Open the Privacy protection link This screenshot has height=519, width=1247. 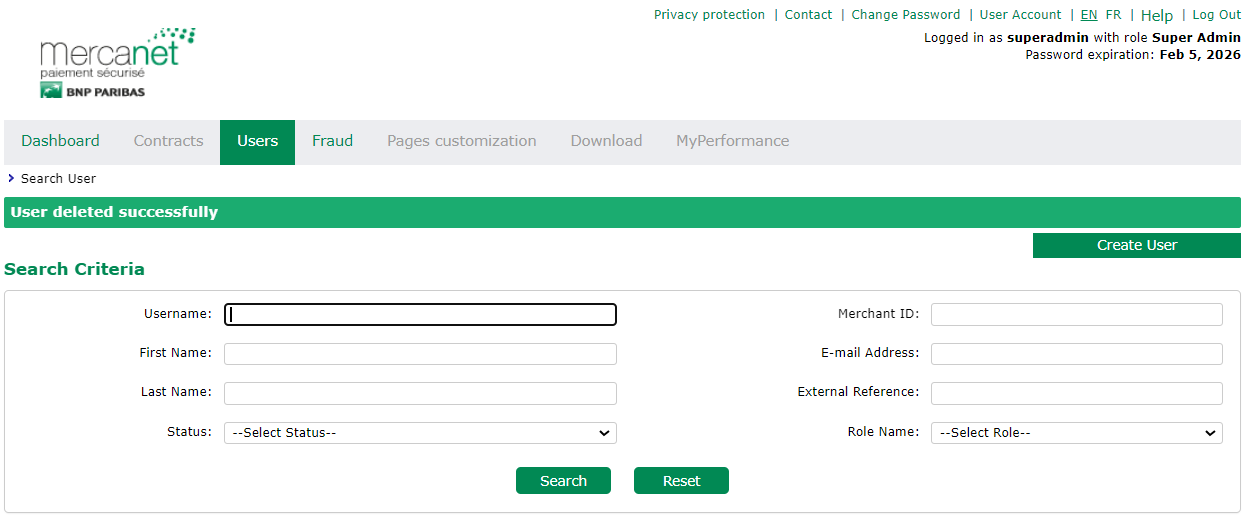[x=709, y=15]
